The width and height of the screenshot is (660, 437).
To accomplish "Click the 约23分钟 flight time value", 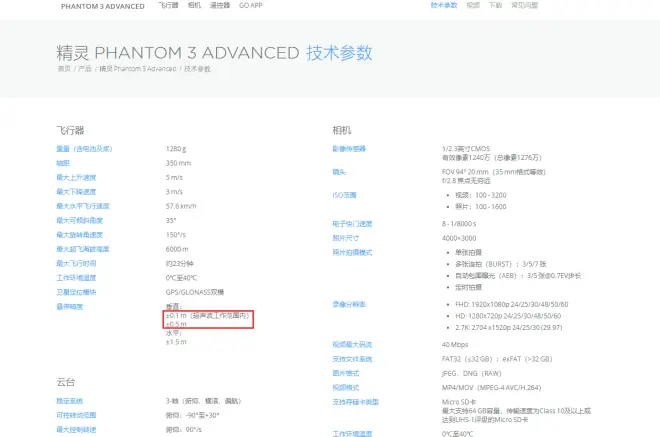I will point(179,263).
